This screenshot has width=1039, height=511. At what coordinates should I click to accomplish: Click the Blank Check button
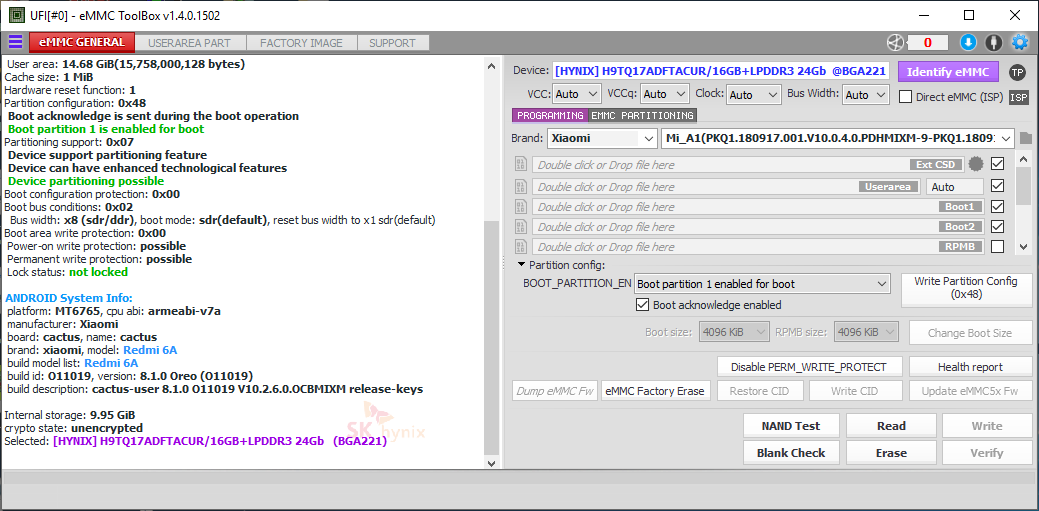[x=791, y=453]
